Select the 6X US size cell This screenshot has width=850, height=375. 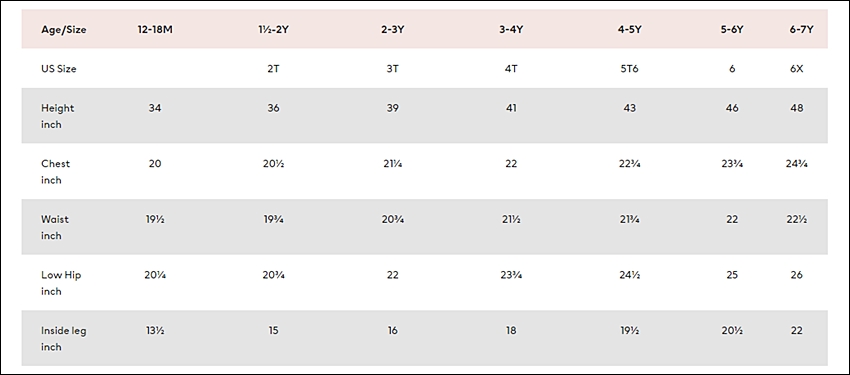[796, 69]
